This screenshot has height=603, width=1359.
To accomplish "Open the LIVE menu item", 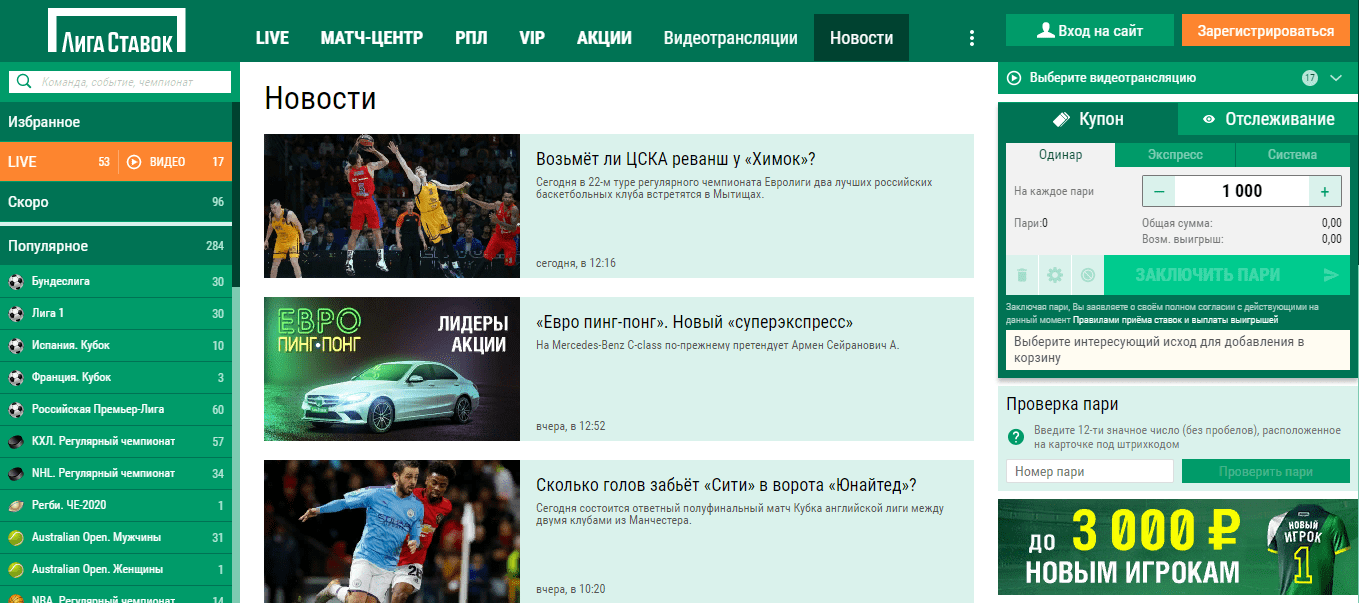I will [x=272, y=38].
